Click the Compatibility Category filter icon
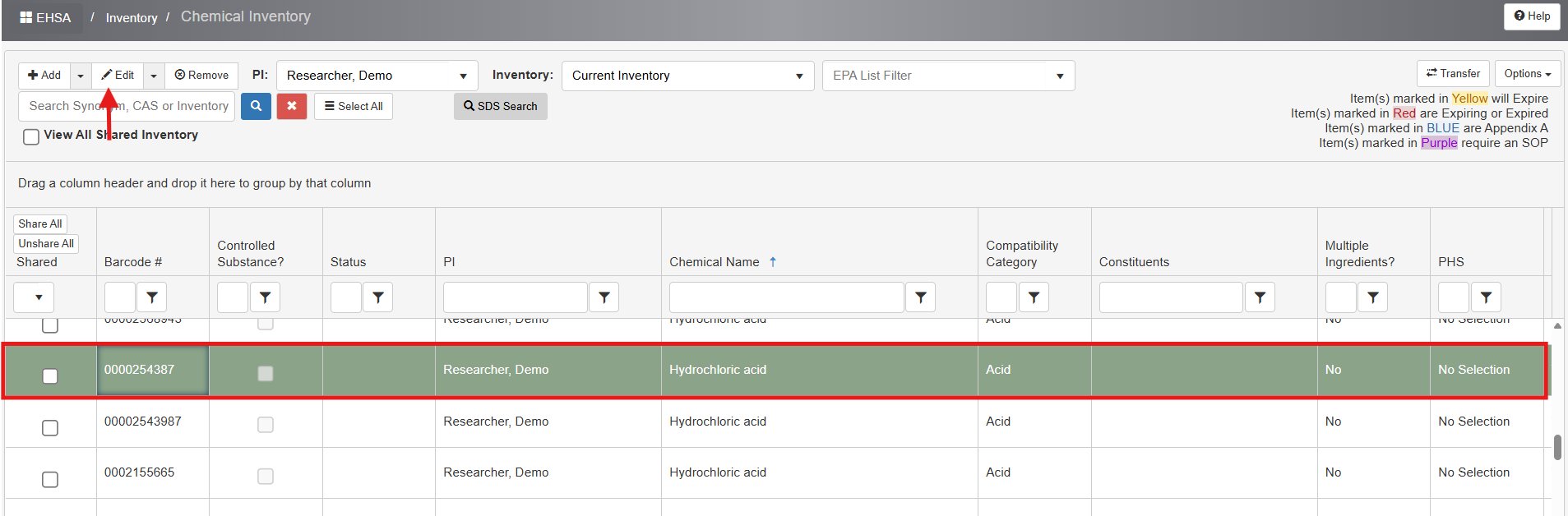Viewport: 1568px width, 516px height. tap(1034, 297)
